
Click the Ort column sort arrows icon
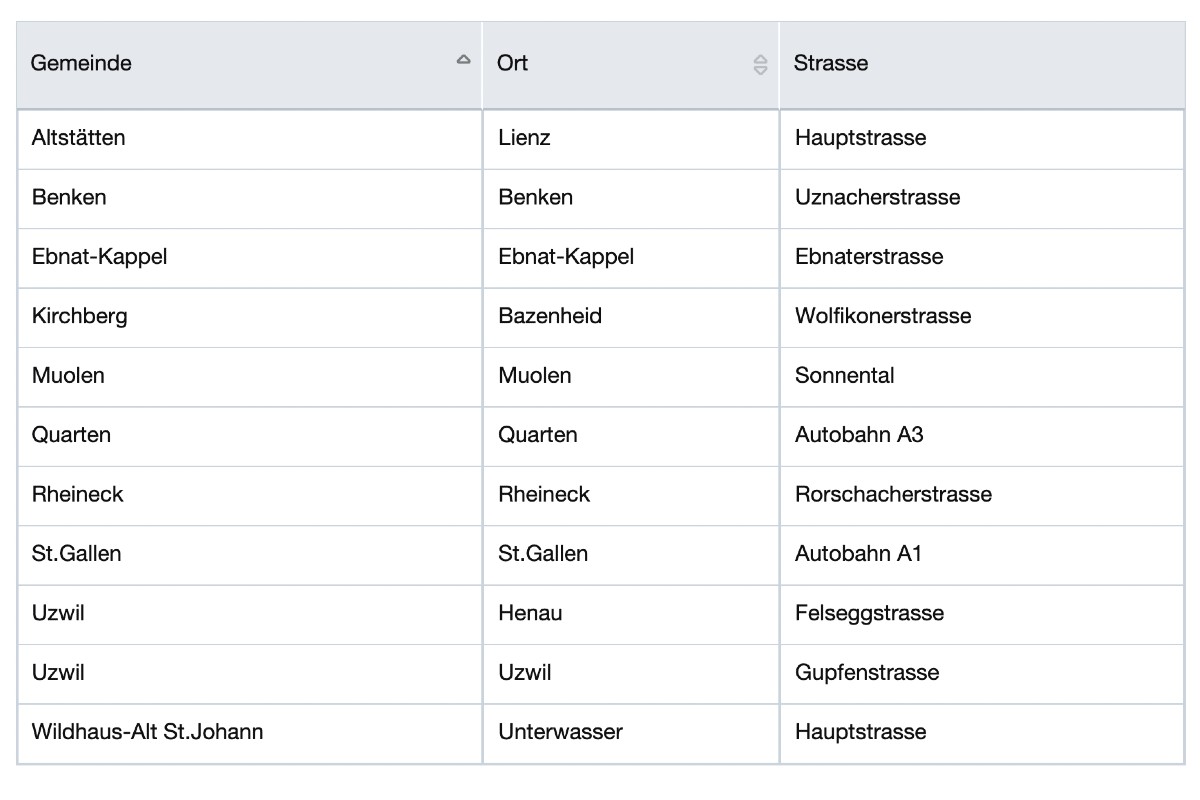coord(760,65)
